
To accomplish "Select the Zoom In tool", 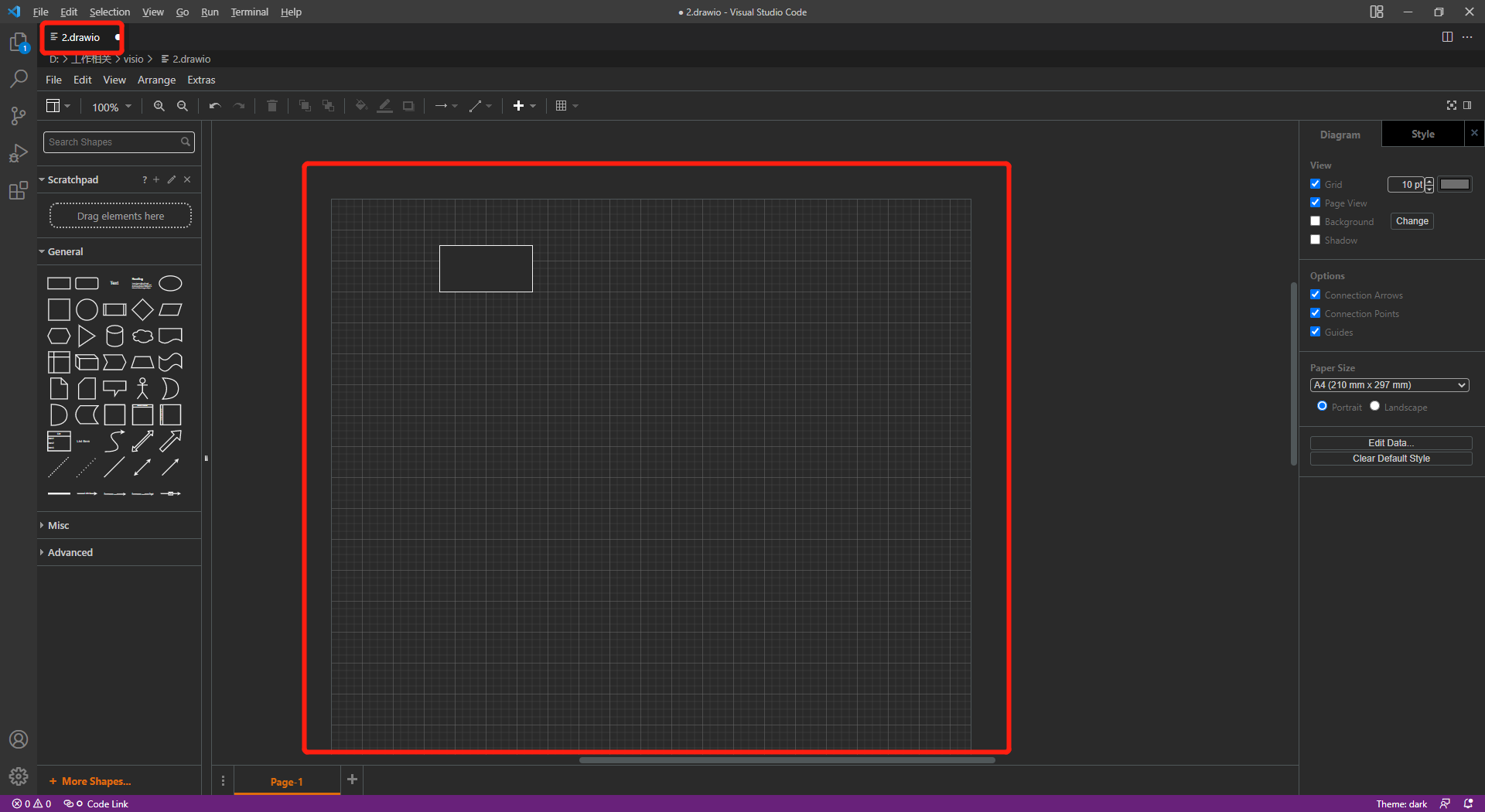I will (x=159, y=106).
